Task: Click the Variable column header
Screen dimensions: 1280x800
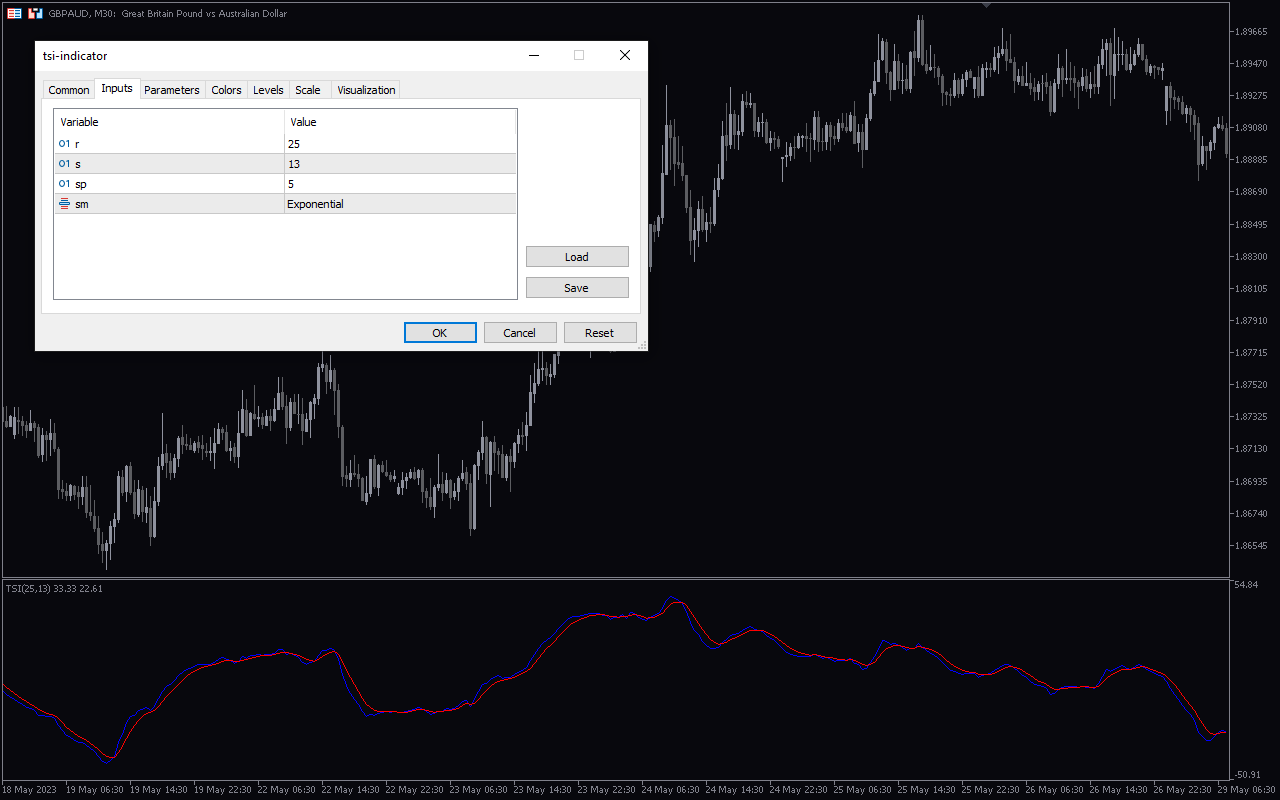Action: click(169, 122)
